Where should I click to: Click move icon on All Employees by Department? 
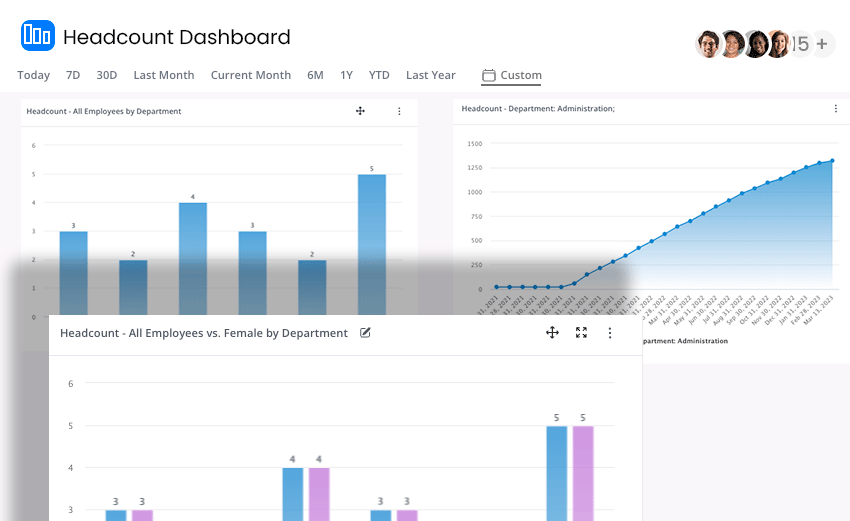[360, 111]
